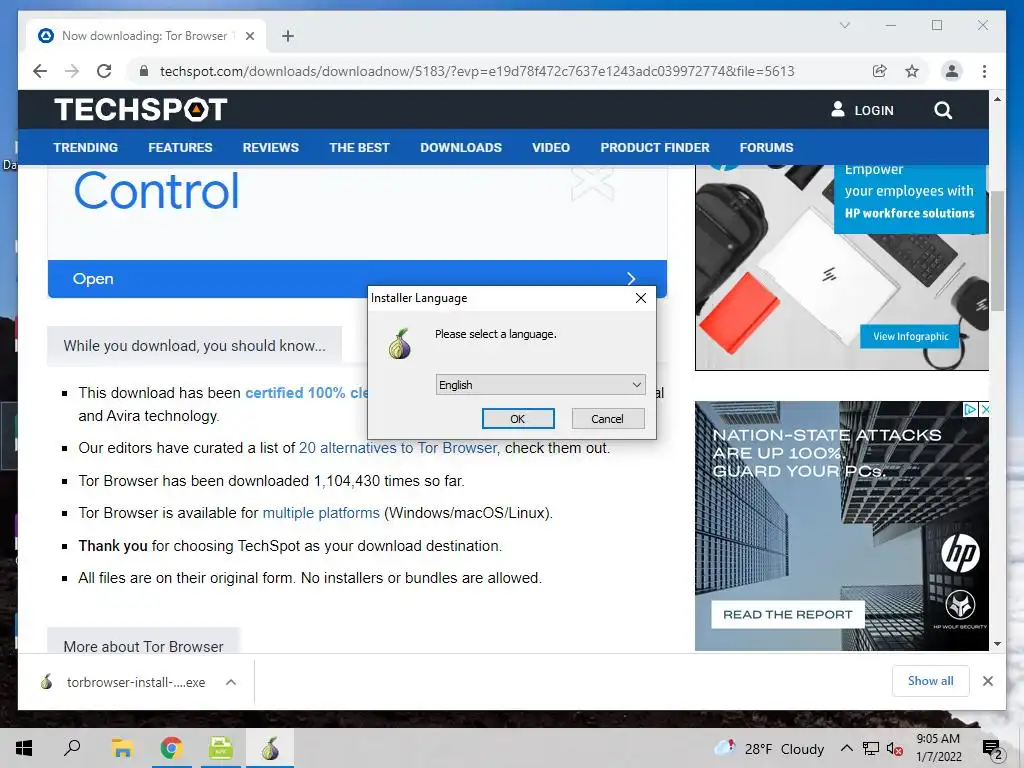Screen dimensions: 1024x768
Task: Click the browser forward arrow
Action: coord(72,71)
